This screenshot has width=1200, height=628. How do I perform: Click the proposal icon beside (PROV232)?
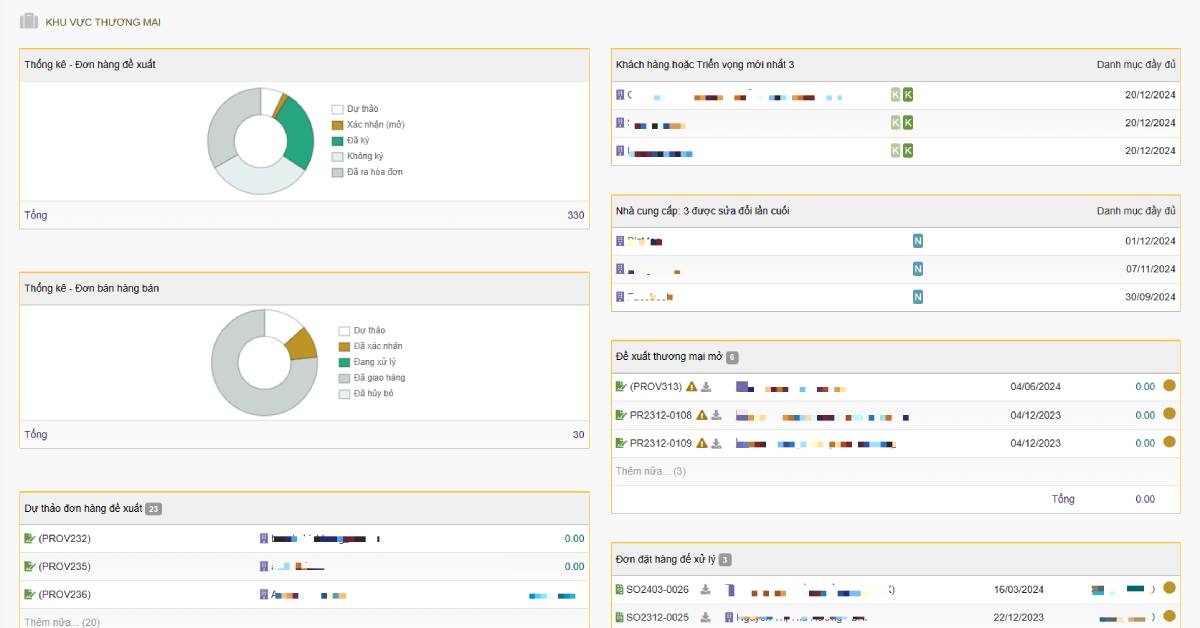[30, 538]
